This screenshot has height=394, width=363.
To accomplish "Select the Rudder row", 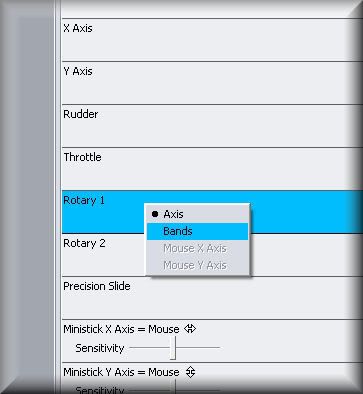I will (x=212, y=126).
